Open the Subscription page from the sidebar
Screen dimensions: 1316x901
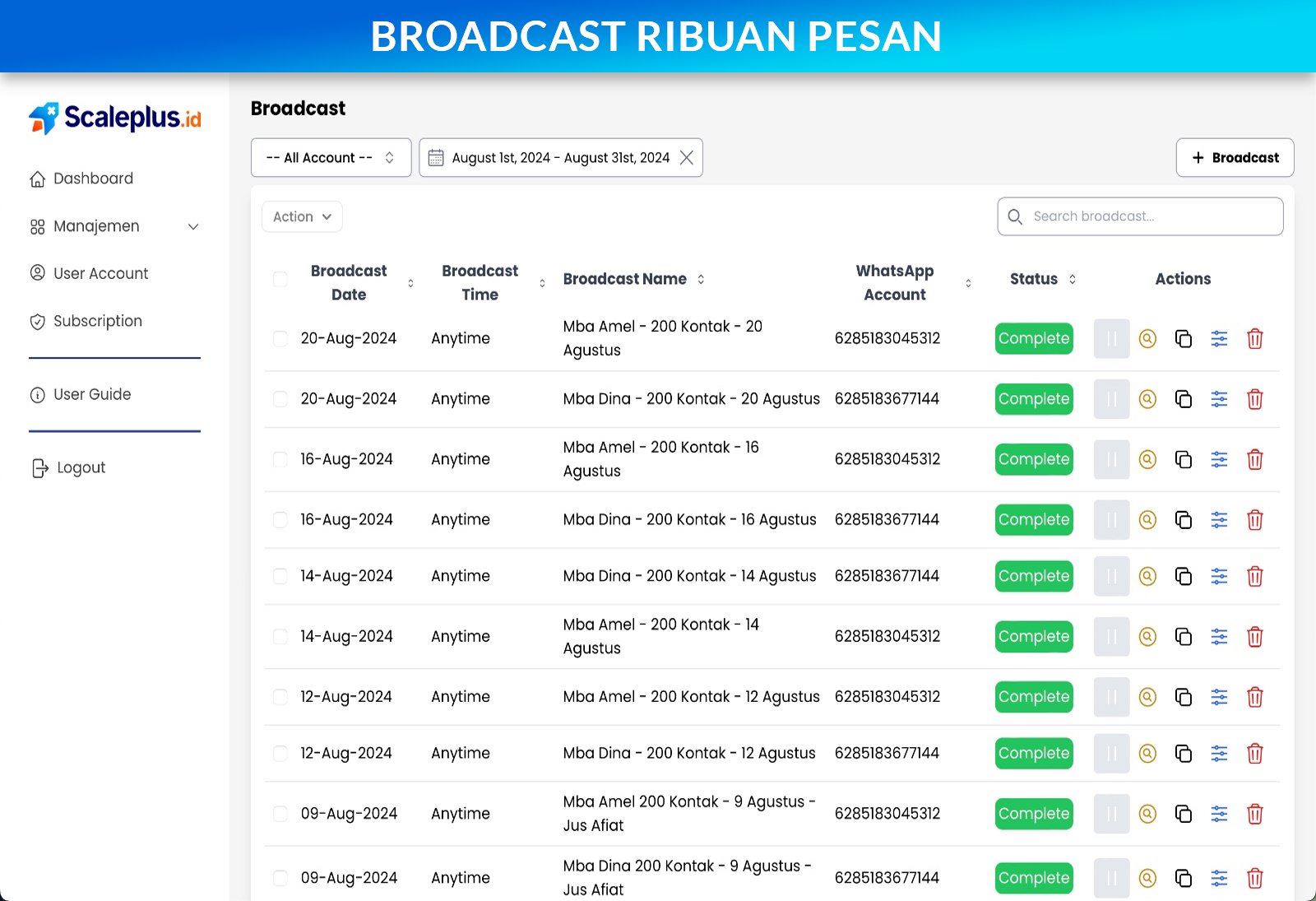97,321
